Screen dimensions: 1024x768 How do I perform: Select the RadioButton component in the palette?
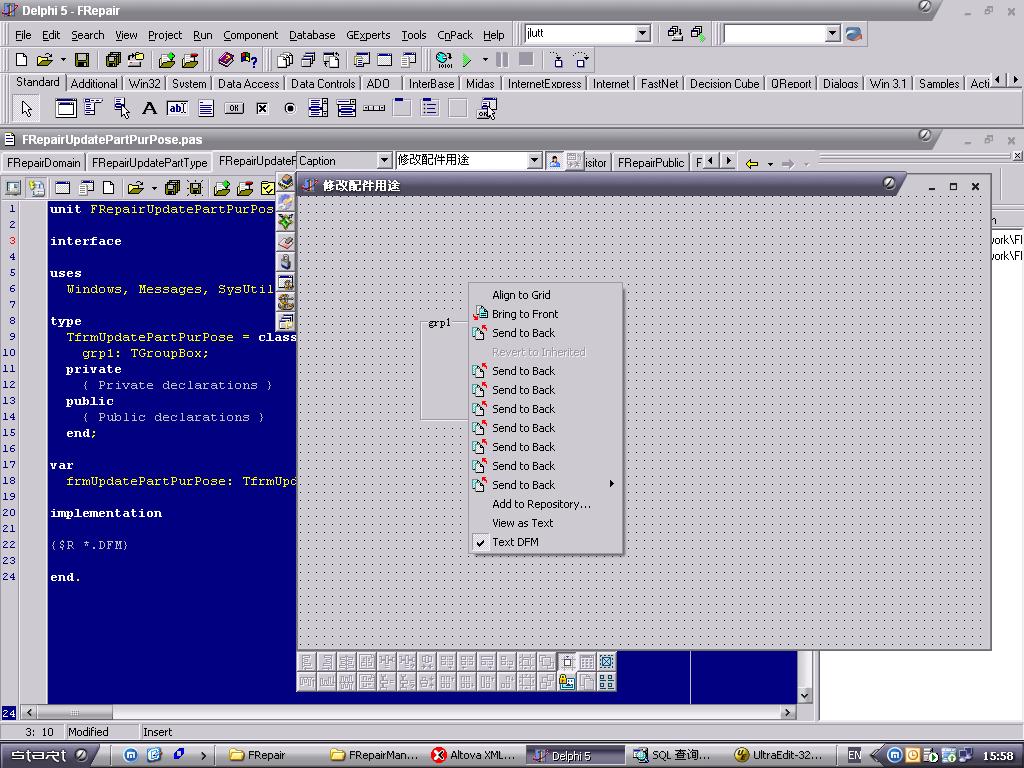coord(290,108)
